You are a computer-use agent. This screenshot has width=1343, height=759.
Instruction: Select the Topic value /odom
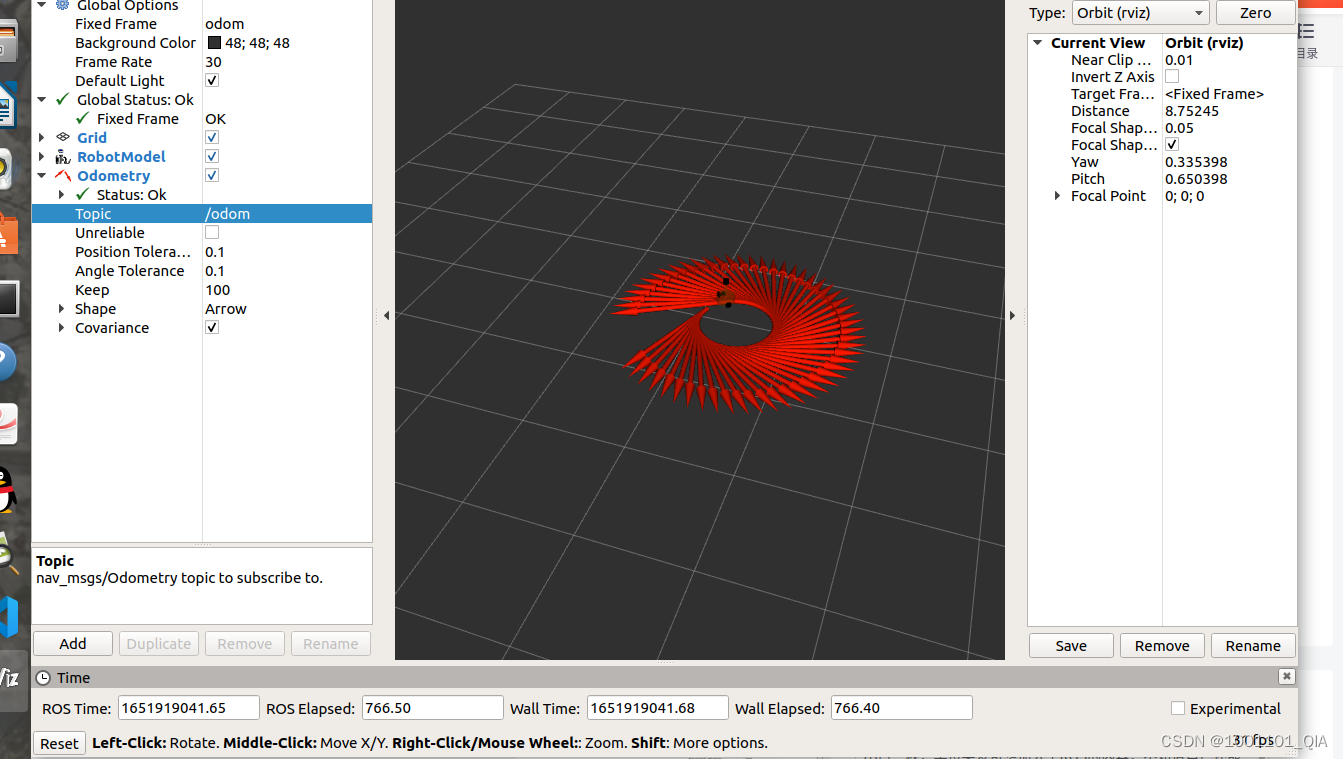[227, 213]
